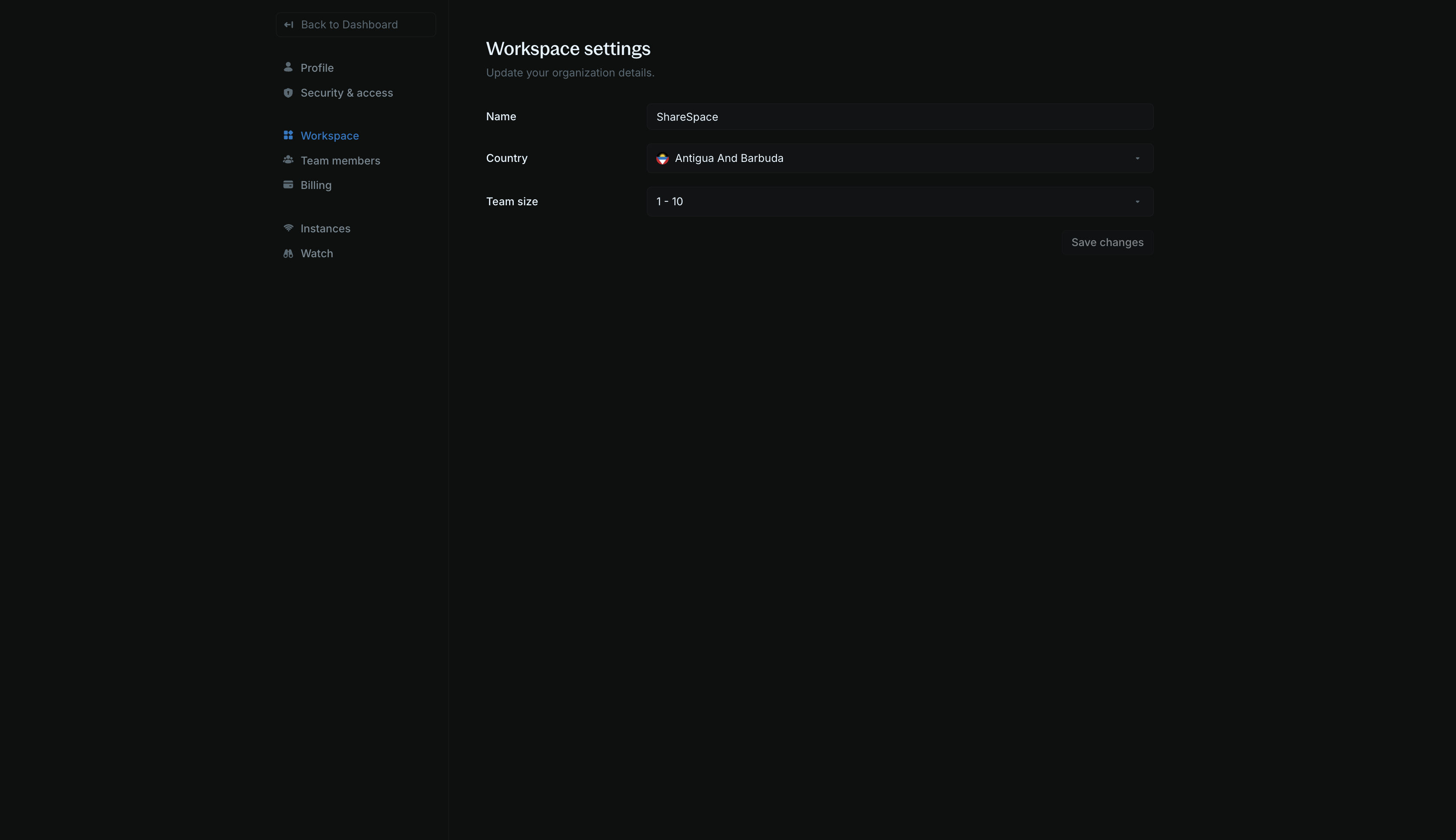Click the ShareSpace name input field
Screen dimensions: 1456x840
click(900, 116)
